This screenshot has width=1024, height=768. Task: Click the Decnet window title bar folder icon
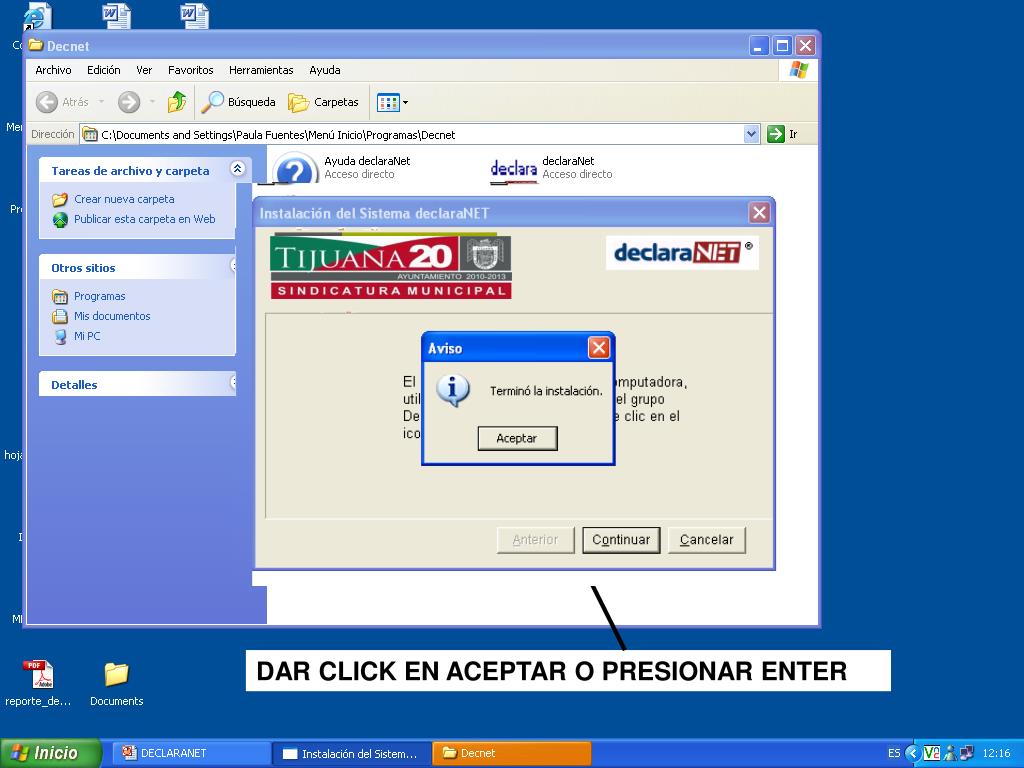(x=36, y=45)
